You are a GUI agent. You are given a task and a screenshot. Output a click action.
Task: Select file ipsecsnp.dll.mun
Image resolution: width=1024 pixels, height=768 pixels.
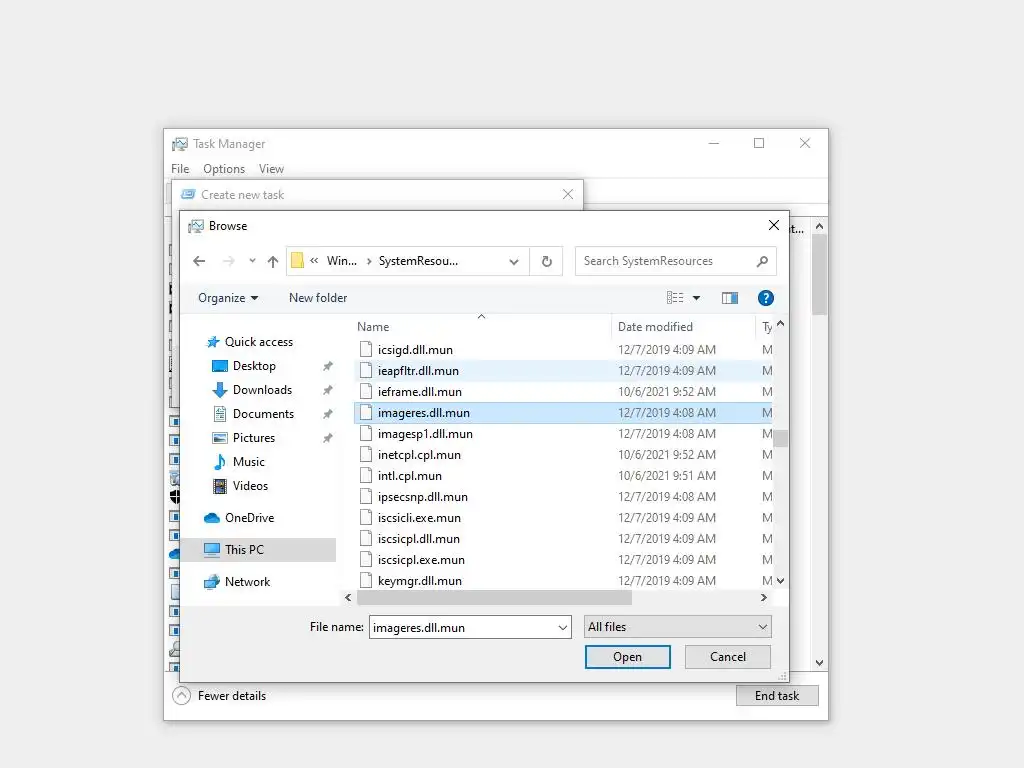pyautogui.click(x=564, y=497)
